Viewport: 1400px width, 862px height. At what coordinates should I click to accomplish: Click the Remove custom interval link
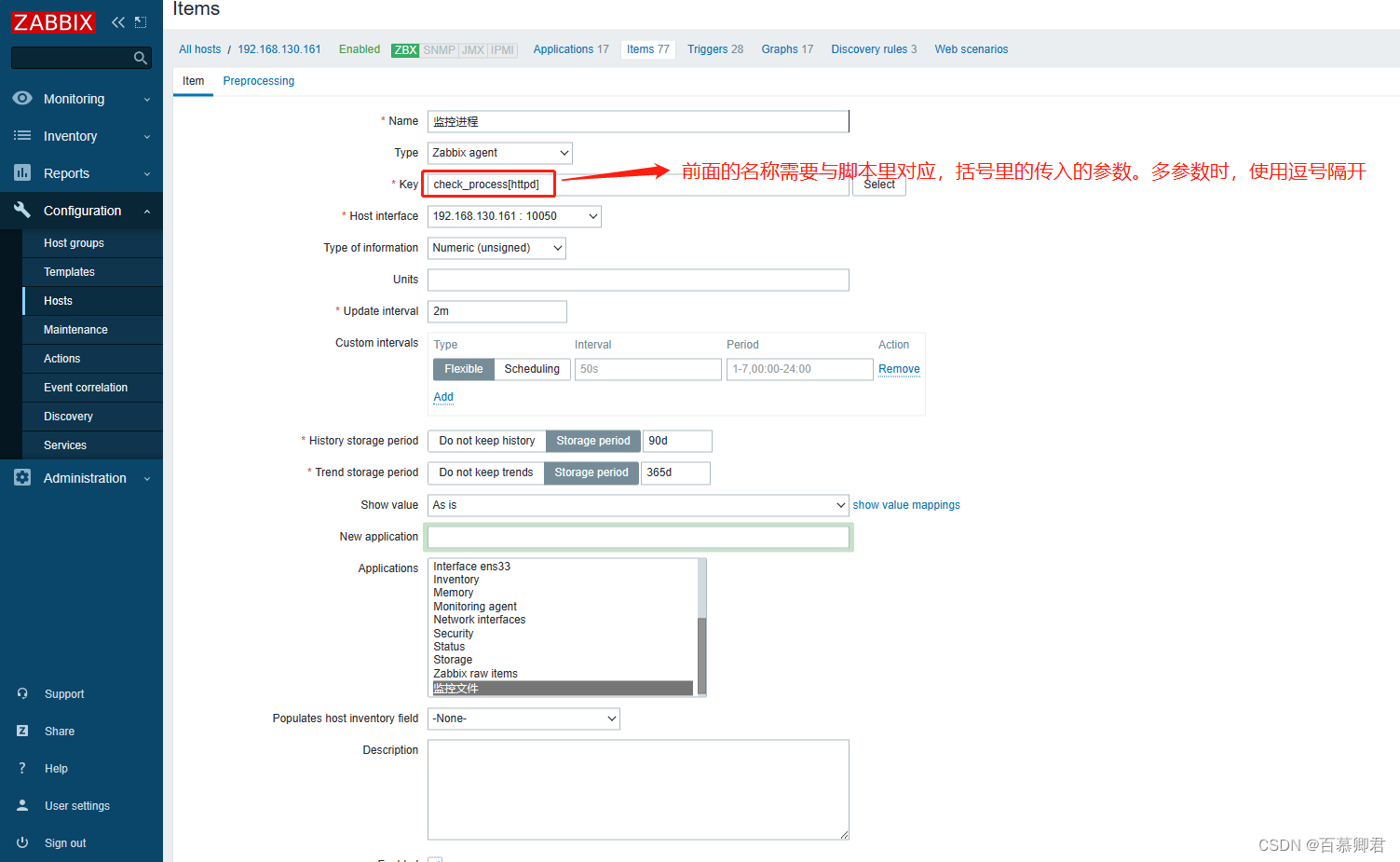(899, 369)
